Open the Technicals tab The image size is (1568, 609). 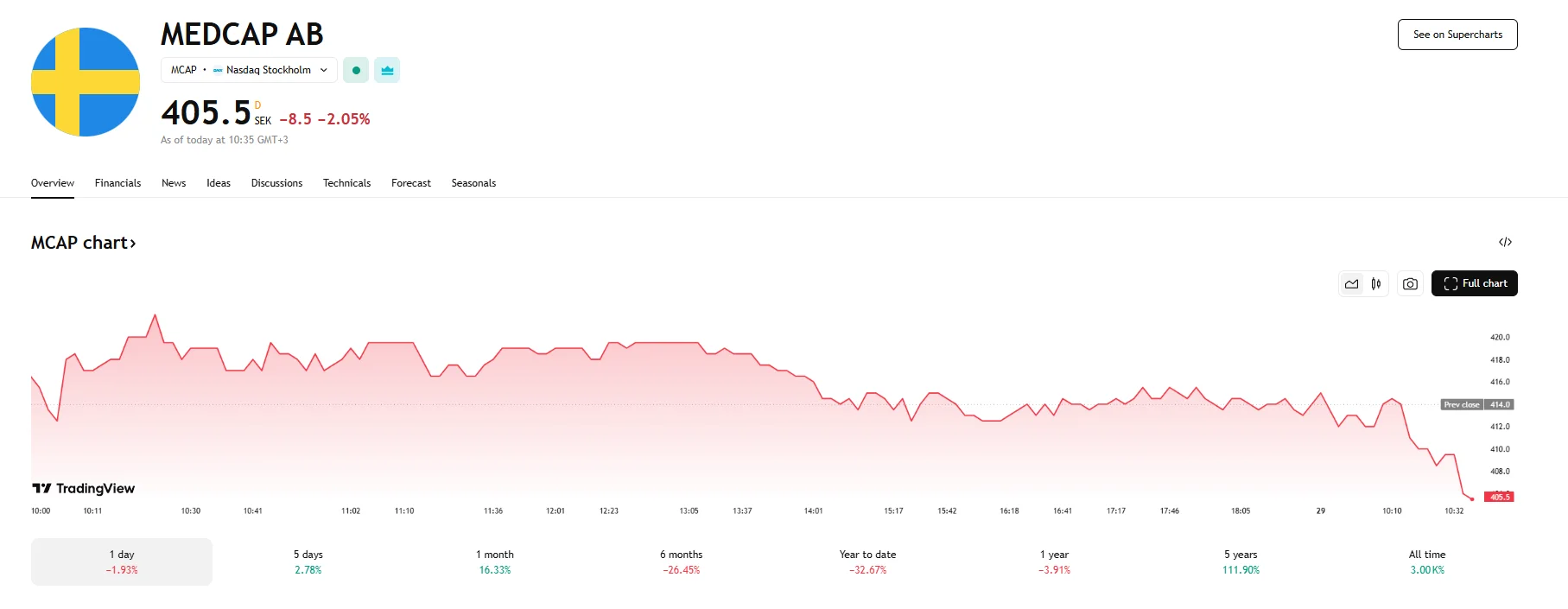click(346, 182)
